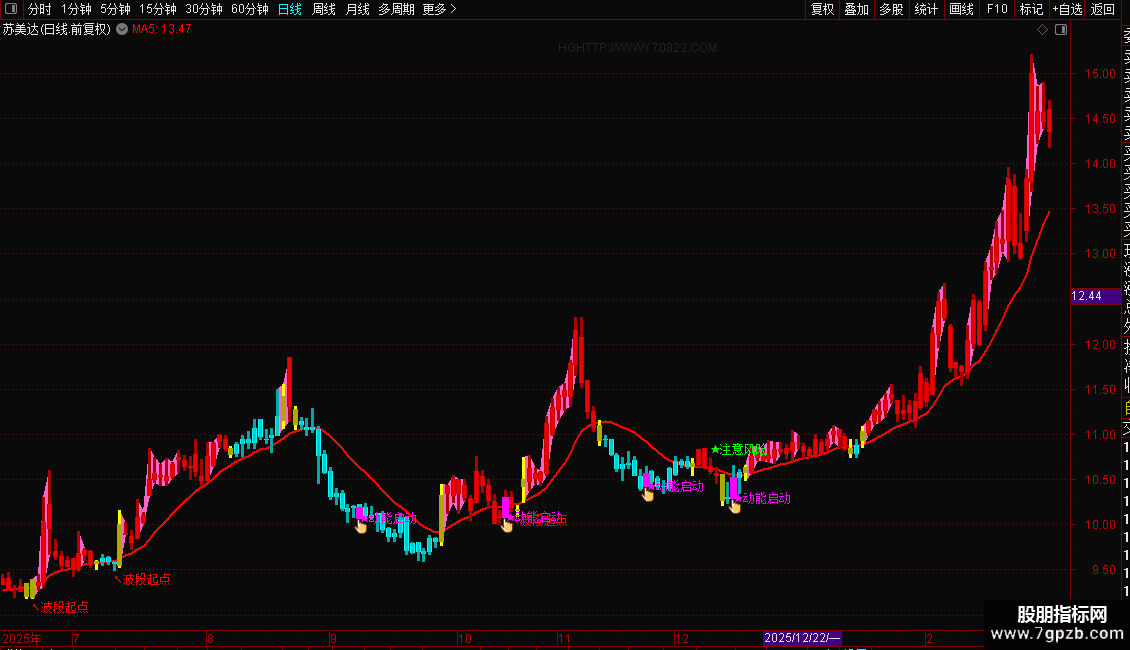
Task: Click the 标记 mark button
Action: (x=1031, y=9)
